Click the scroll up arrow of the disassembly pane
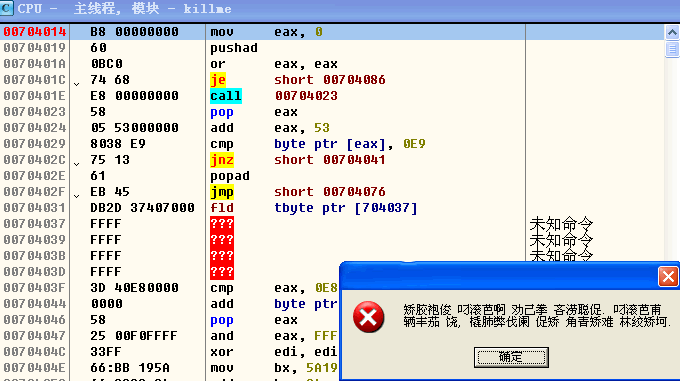The height and width of the screenshot is (381, 680). [672, 32]
